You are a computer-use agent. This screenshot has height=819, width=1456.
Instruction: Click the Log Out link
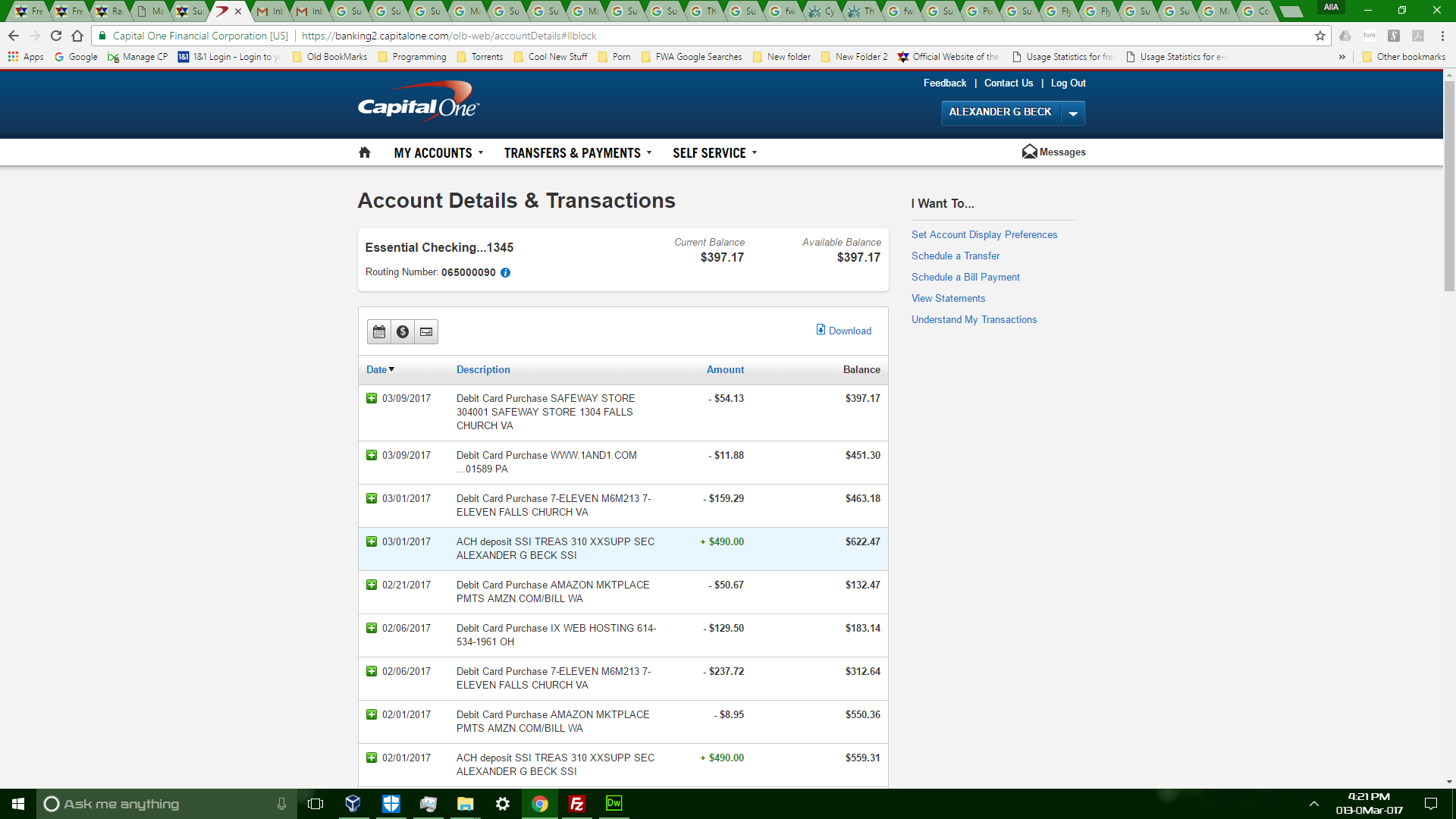click(x=1068, y=83)
